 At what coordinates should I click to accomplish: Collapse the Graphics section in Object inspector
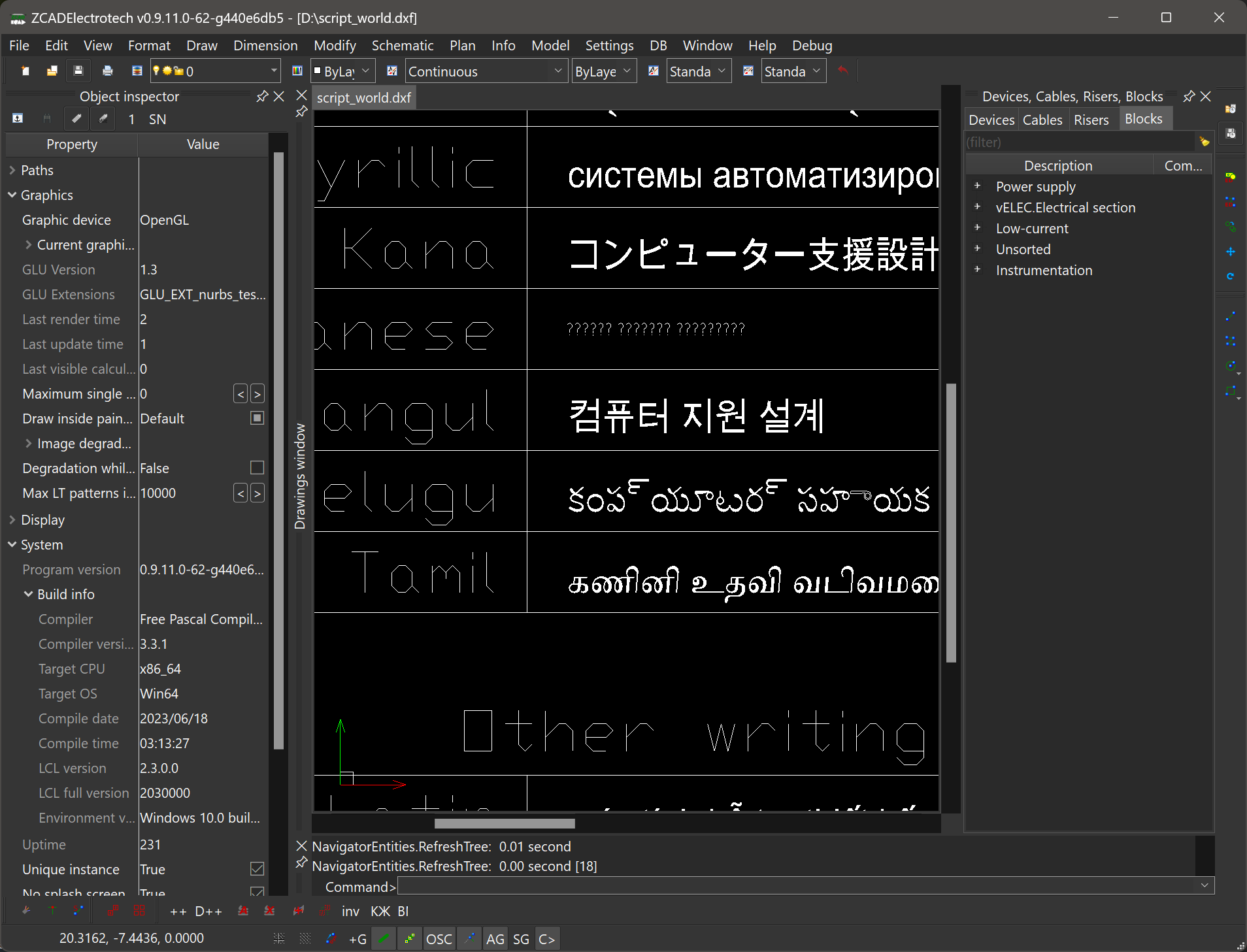point(11,195)
